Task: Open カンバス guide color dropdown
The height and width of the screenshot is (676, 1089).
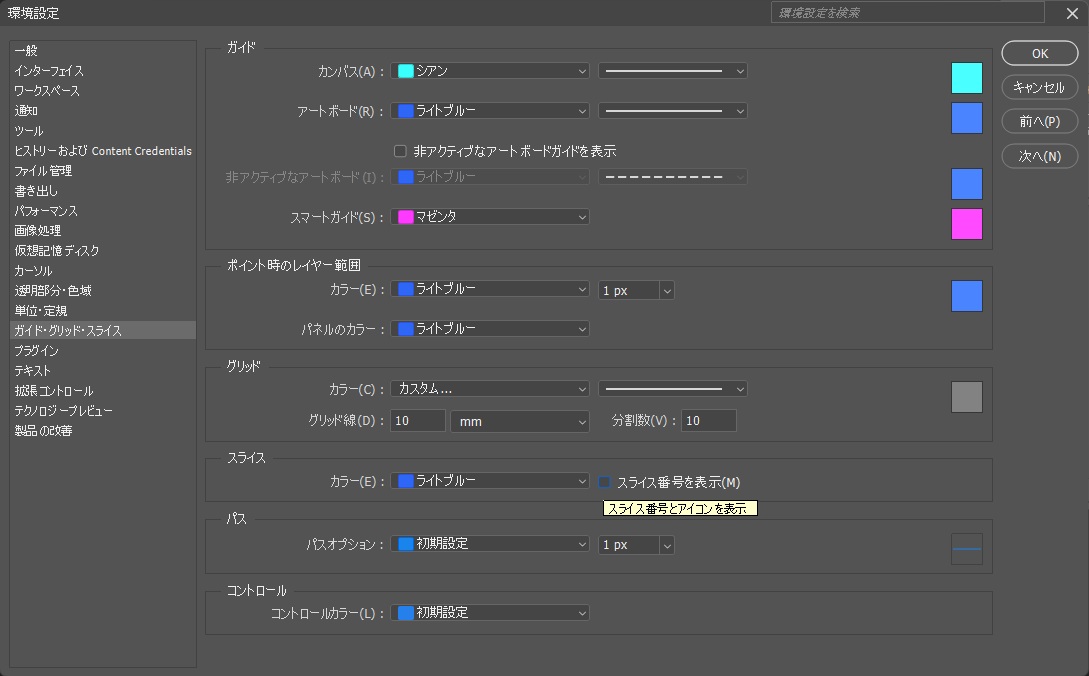Action: (490, 71)
